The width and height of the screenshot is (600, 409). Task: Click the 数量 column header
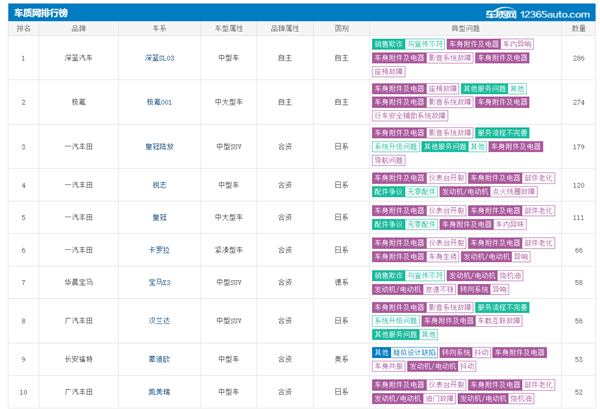(579, 29)
